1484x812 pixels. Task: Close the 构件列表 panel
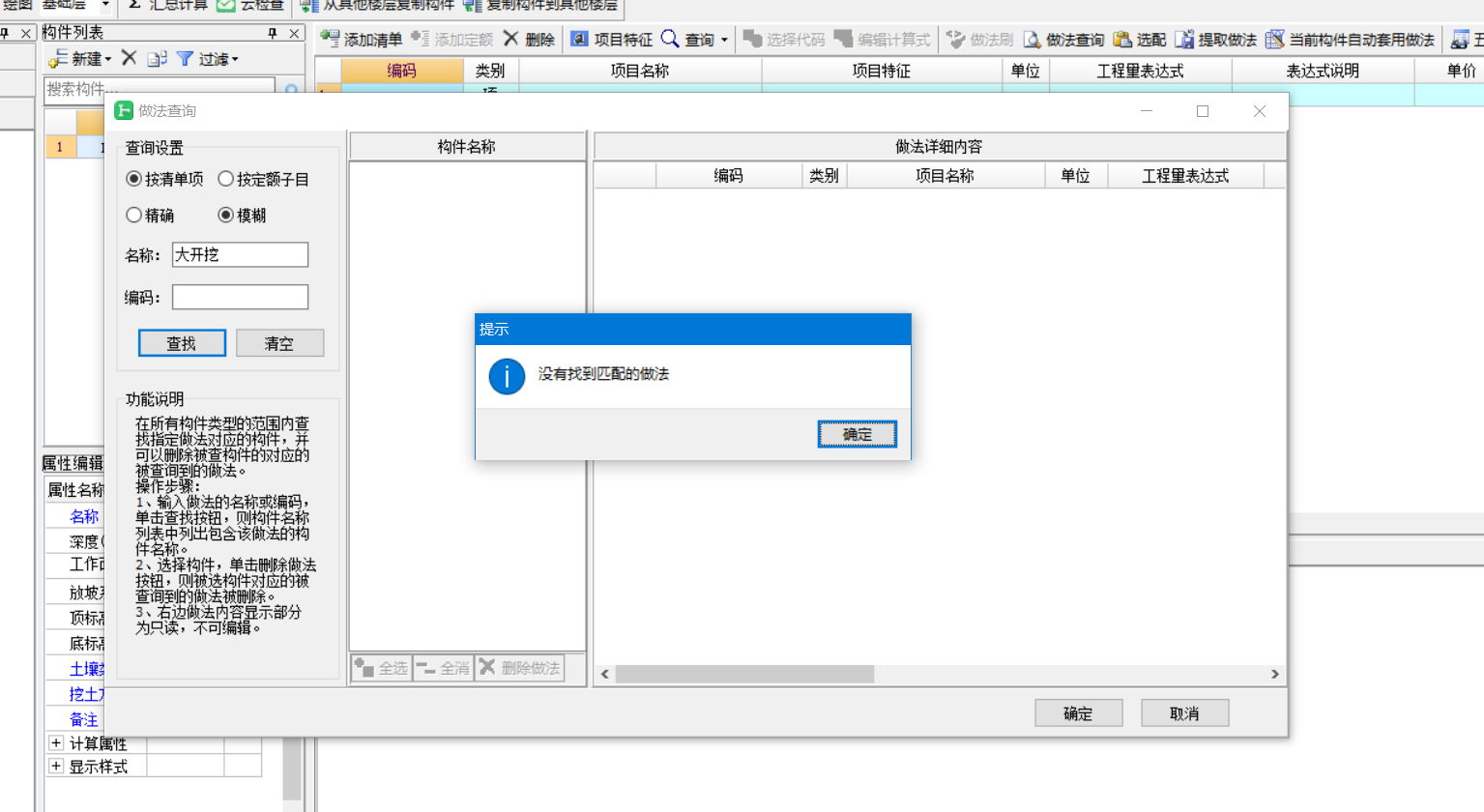coord(295,33)
